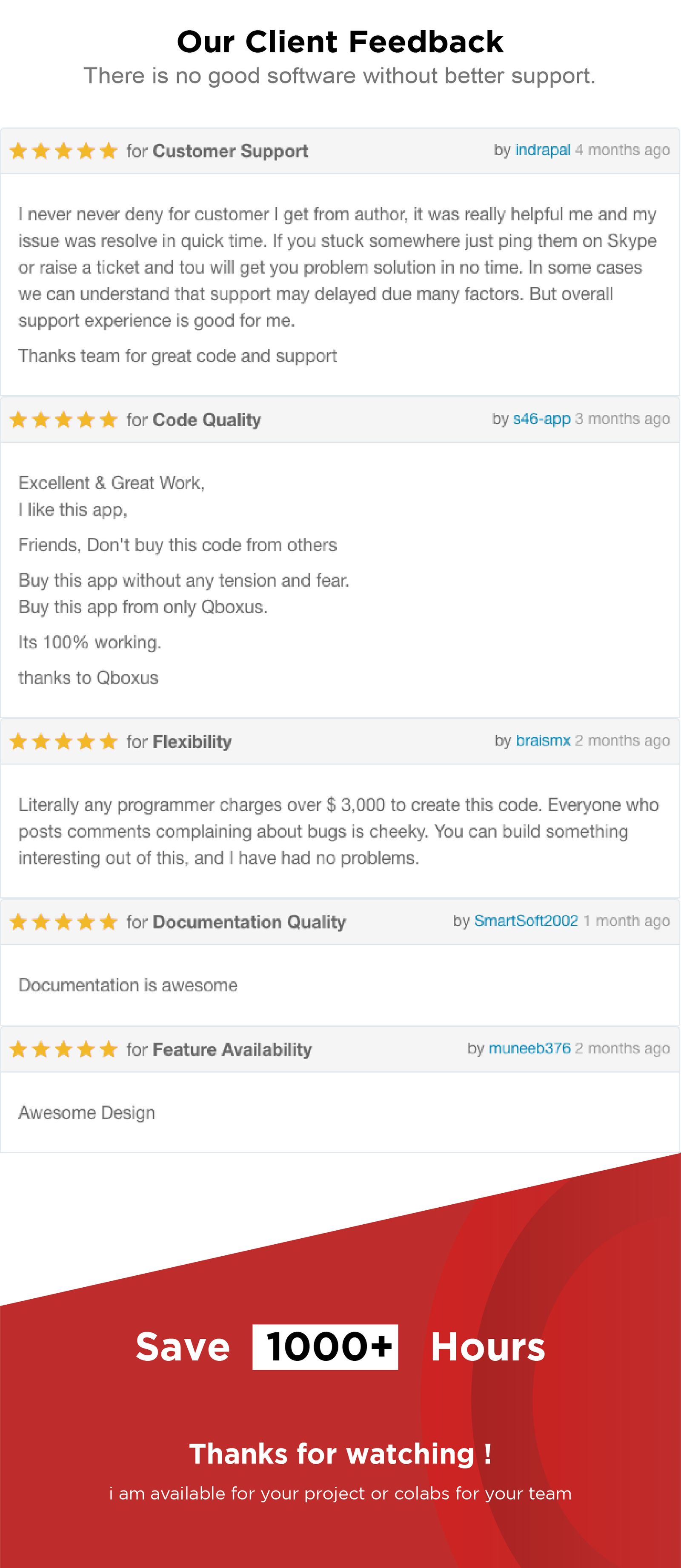681x1568 pixels.
Task: Click the star rating for Customer Support
Action: 63,150
